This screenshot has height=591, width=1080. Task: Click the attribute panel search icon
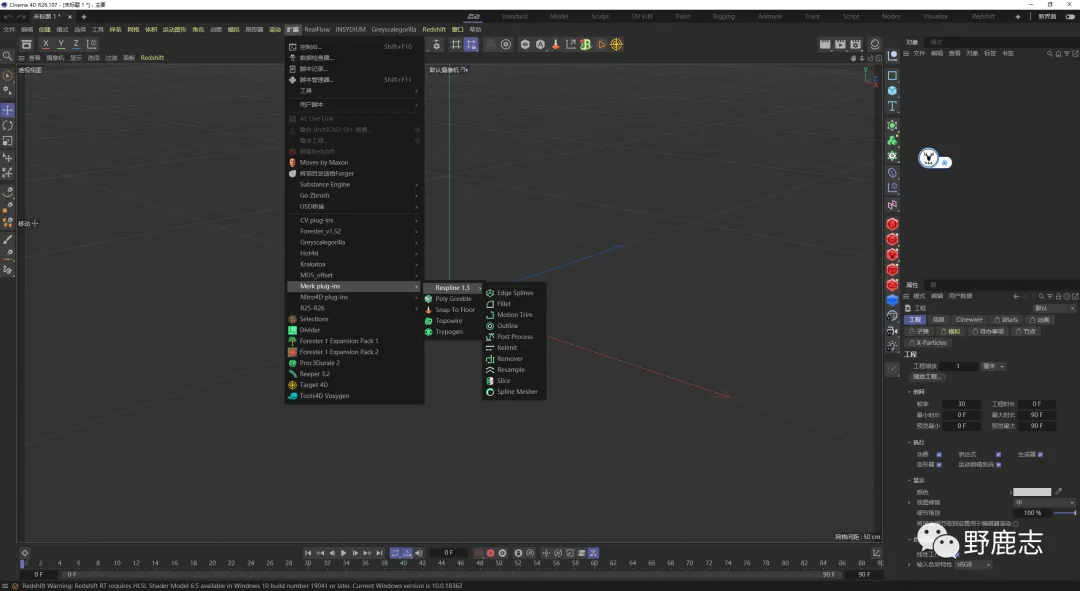point(1041,296)
